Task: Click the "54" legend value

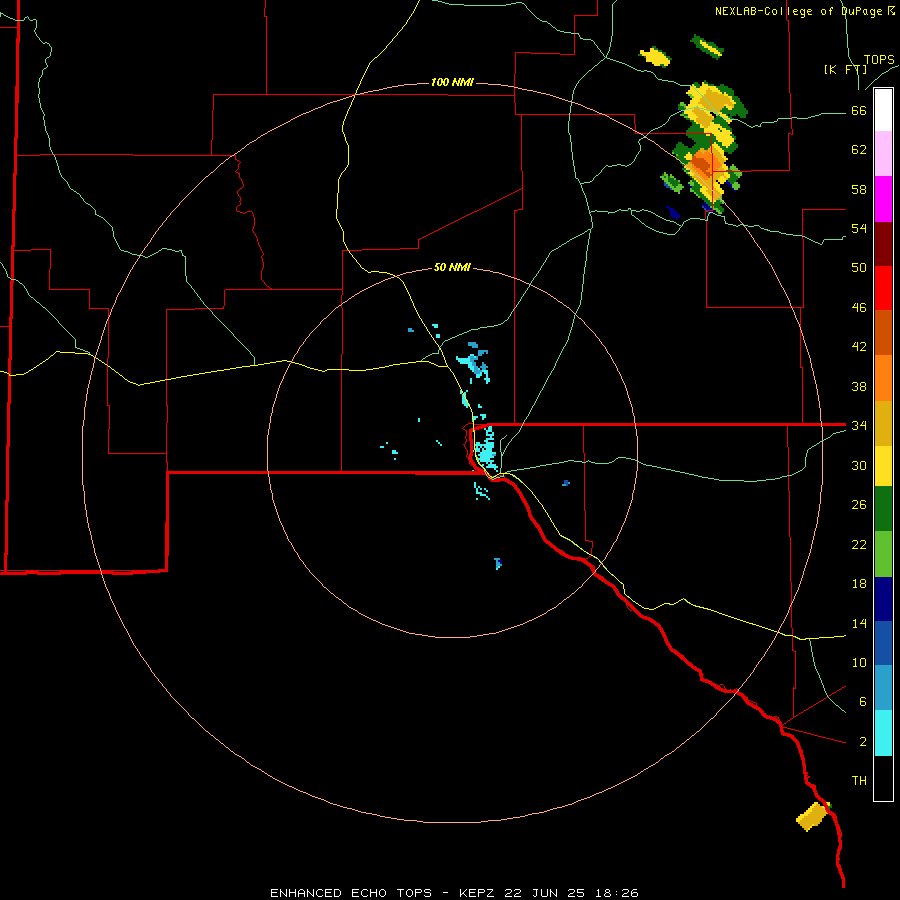Action: tap(859, 228)
